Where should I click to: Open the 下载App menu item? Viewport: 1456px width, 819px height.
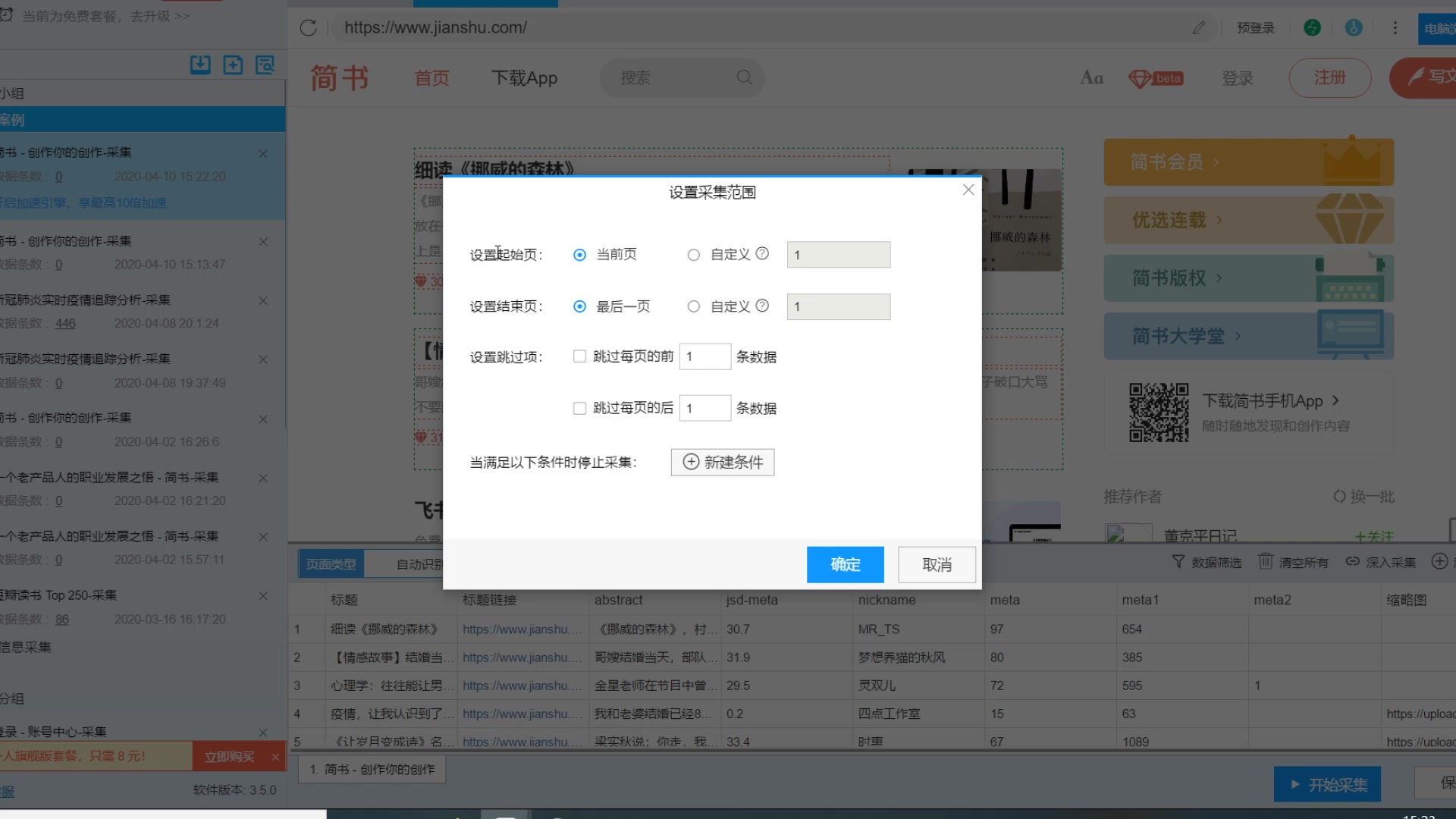(x=524, y=78)
